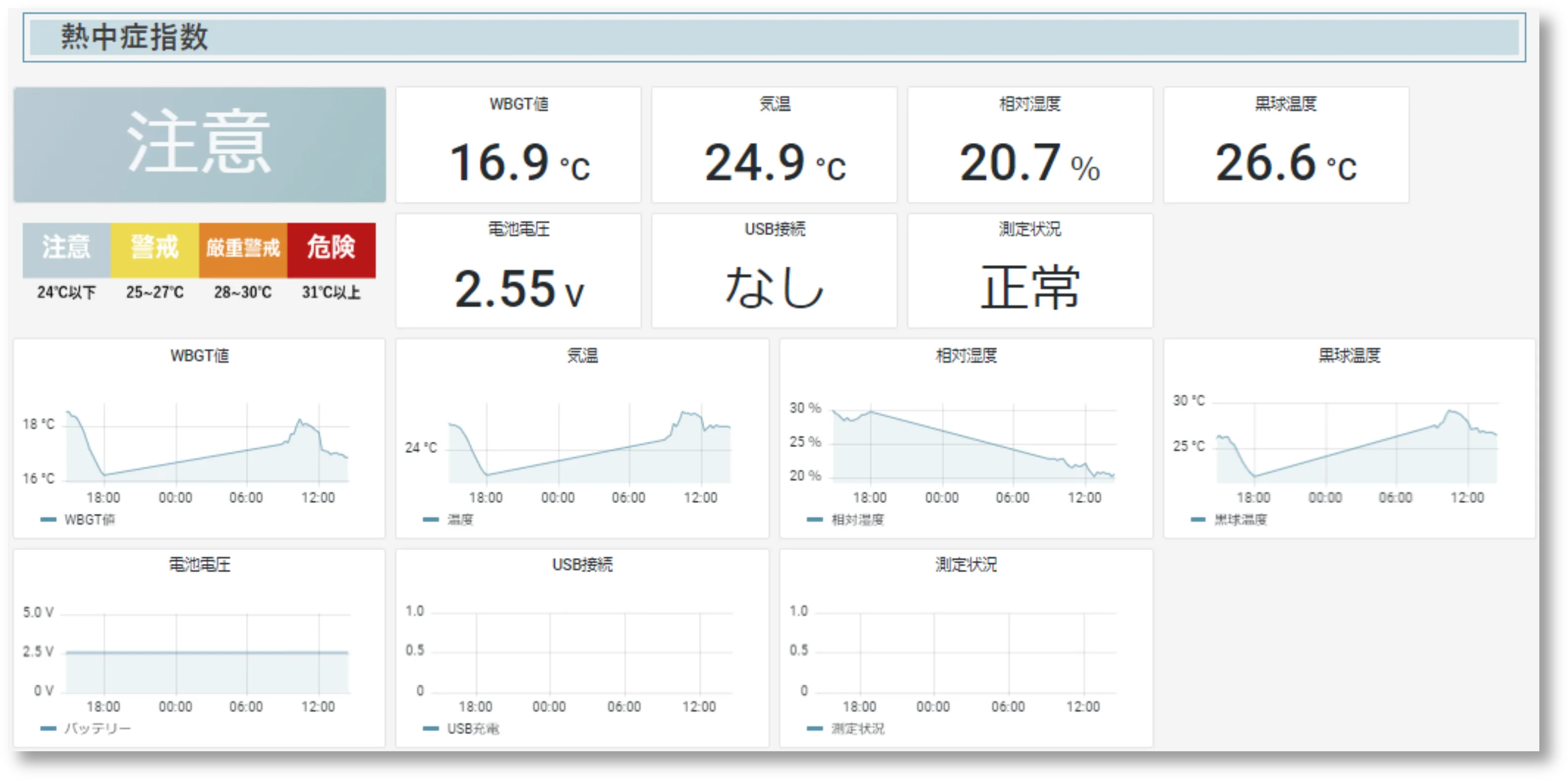Click inside the 気温 line chart
The width and height of the screenshot is (1568, 780).
(x=589, y=443)
